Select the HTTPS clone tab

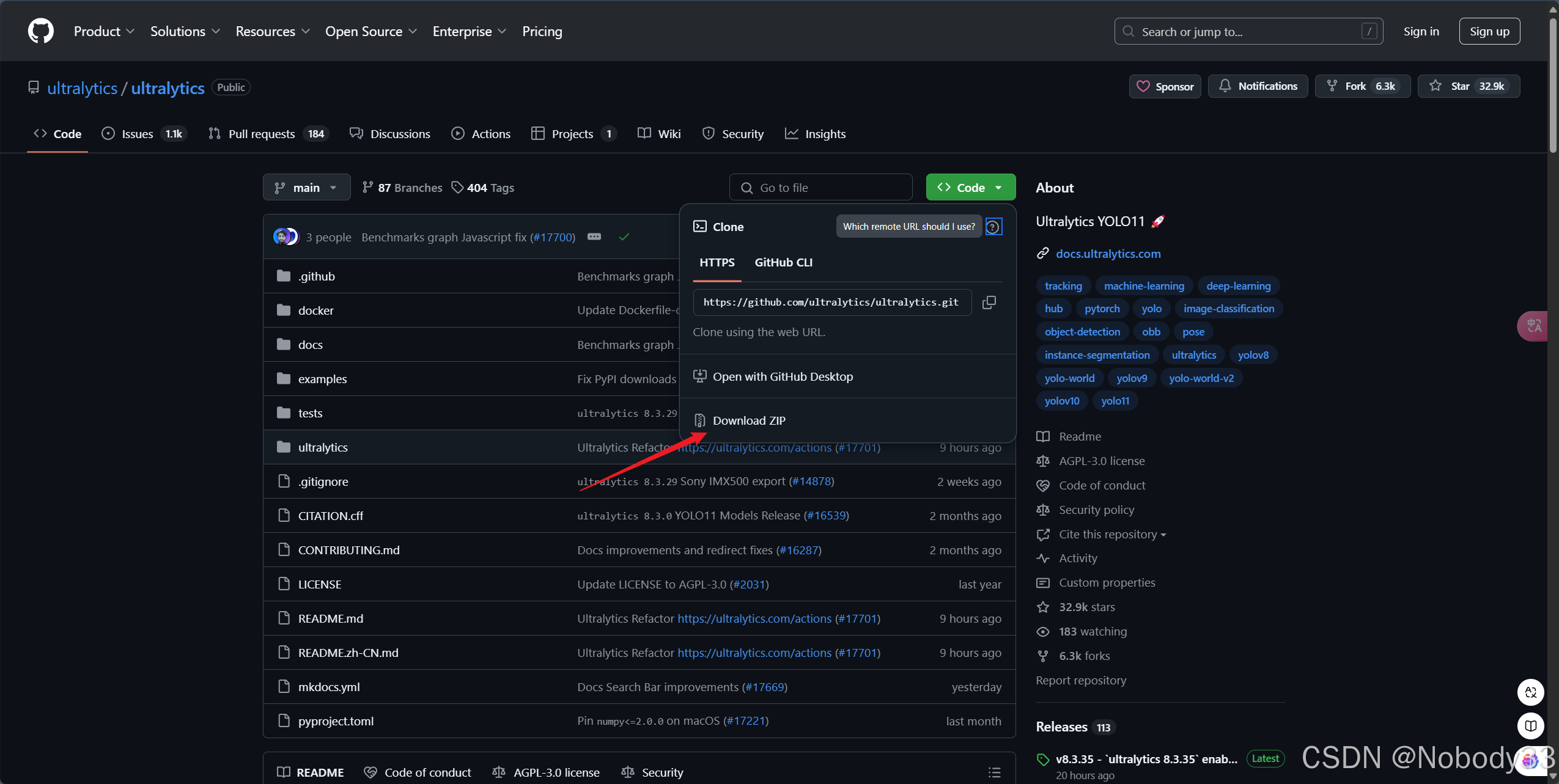[717, 263]
